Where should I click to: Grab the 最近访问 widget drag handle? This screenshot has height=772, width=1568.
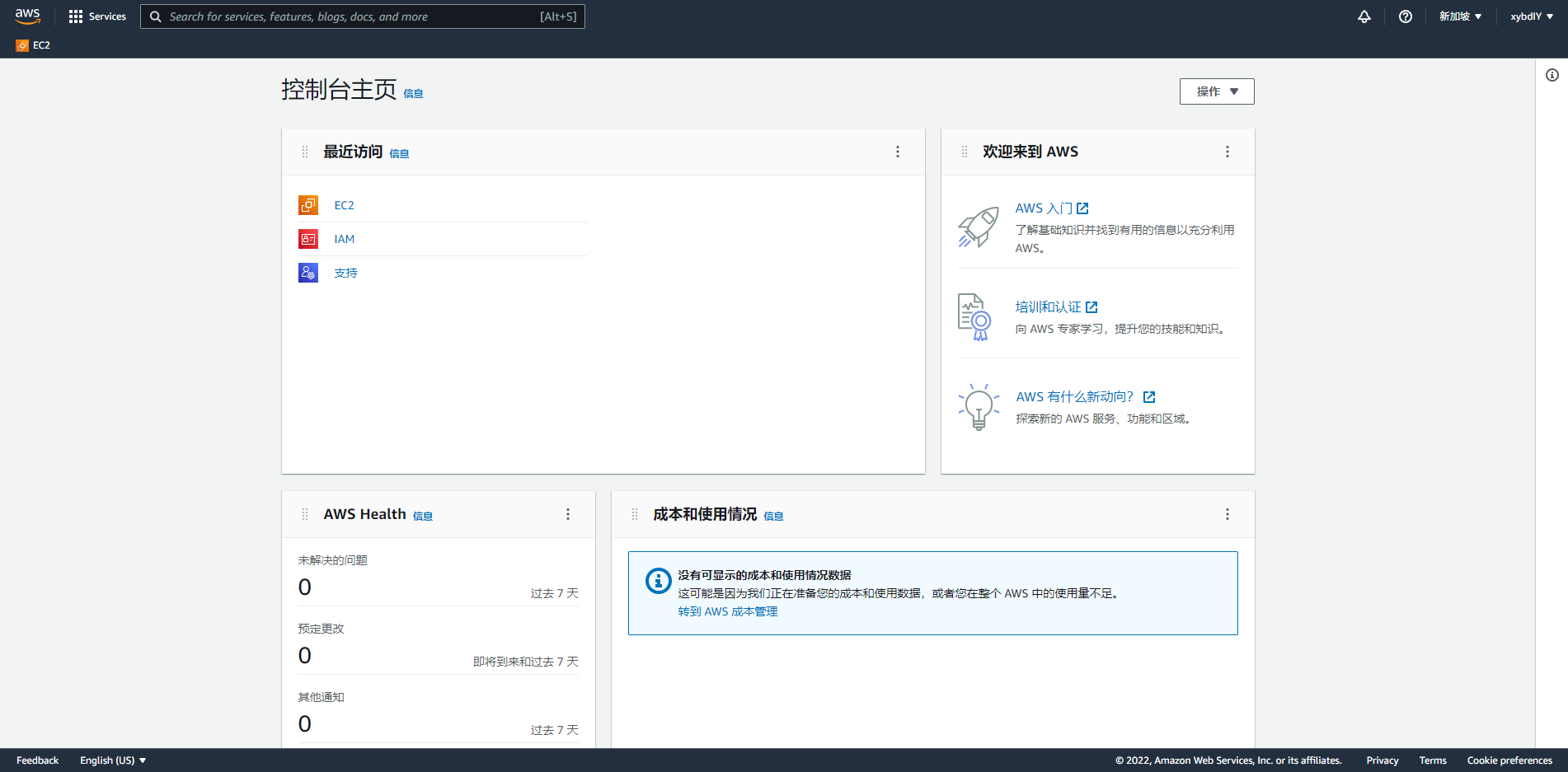(305, 152)
